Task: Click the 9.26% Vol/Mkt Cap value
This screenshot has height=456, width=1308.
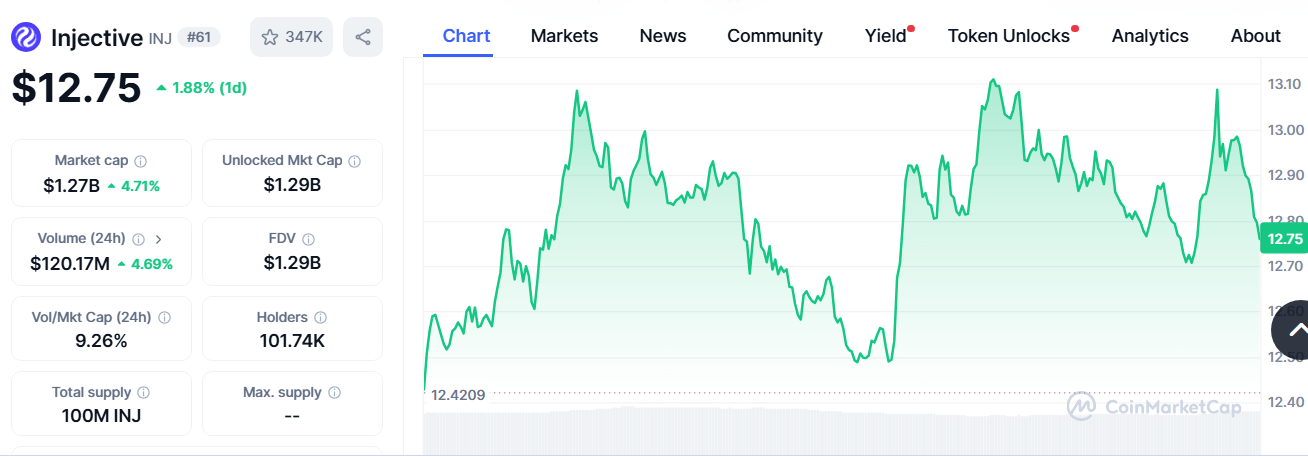Action: coord(101,341)
